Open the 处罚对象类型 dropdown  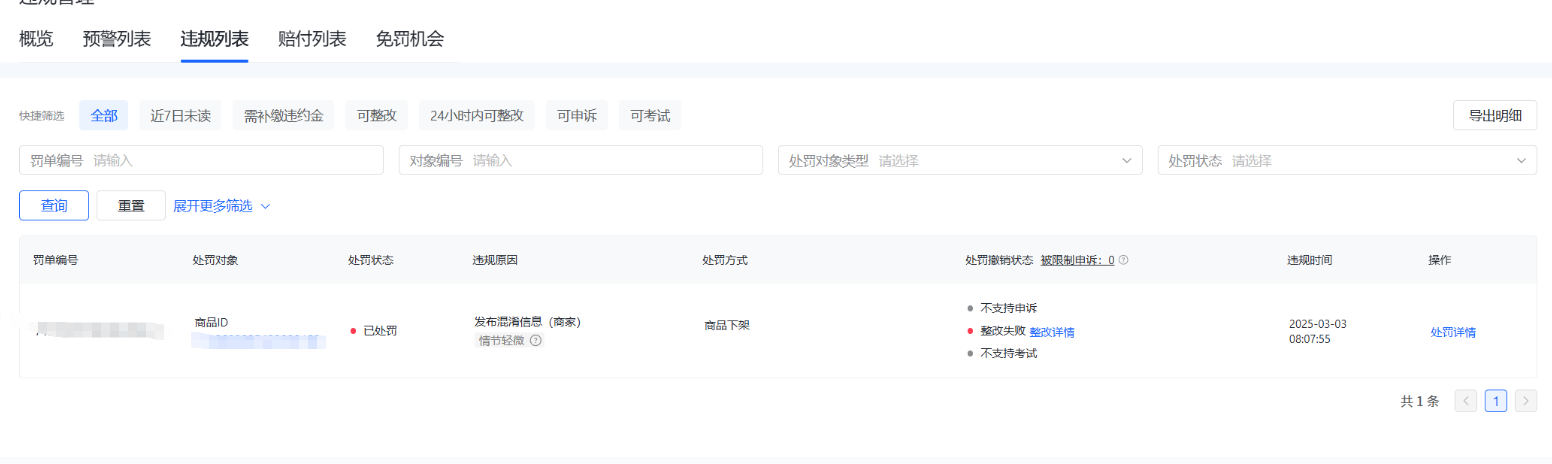[x=959, y=160]
